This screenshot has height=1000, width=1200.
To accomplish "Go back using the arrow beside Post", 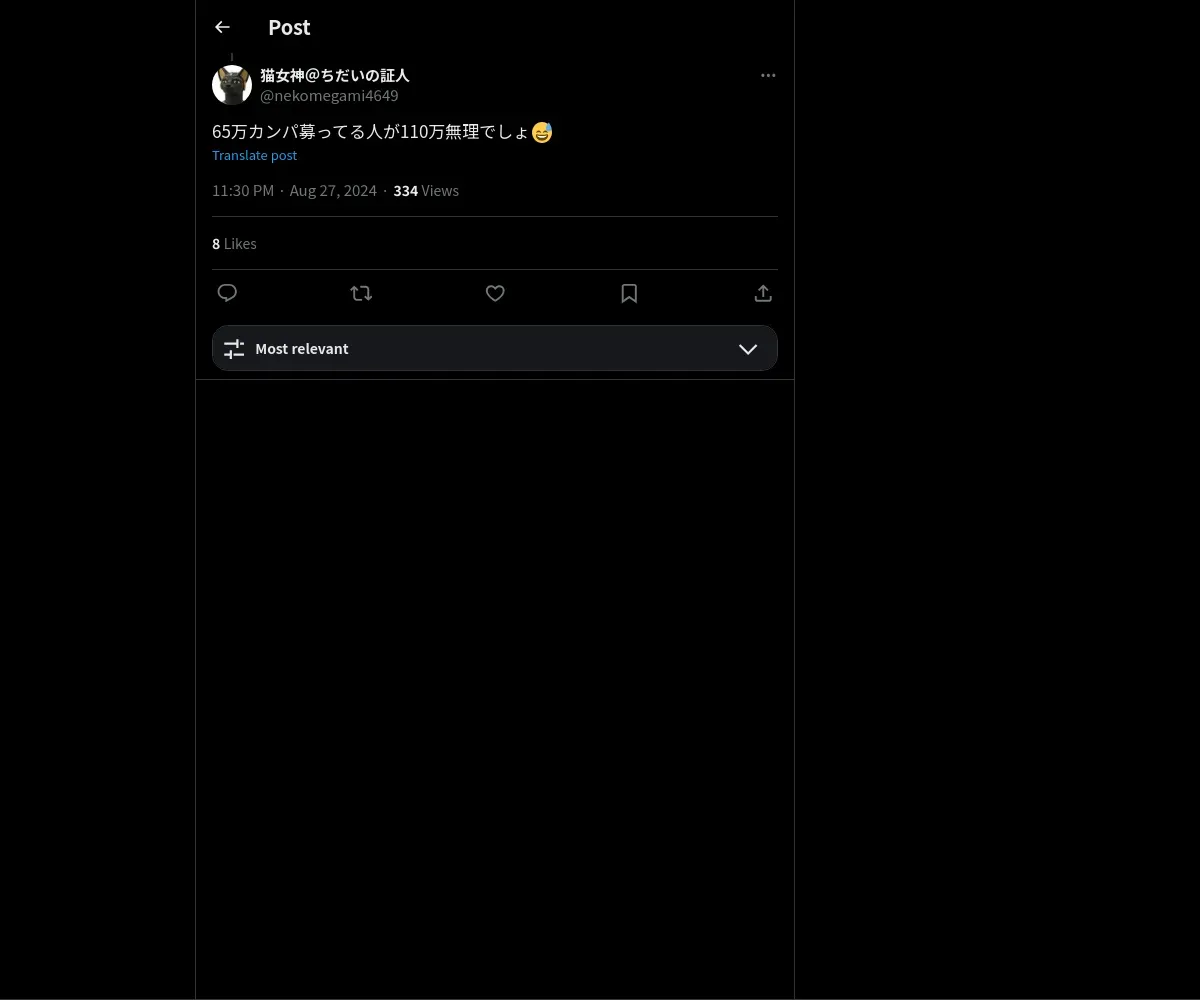I will click(x=222, y=27).
